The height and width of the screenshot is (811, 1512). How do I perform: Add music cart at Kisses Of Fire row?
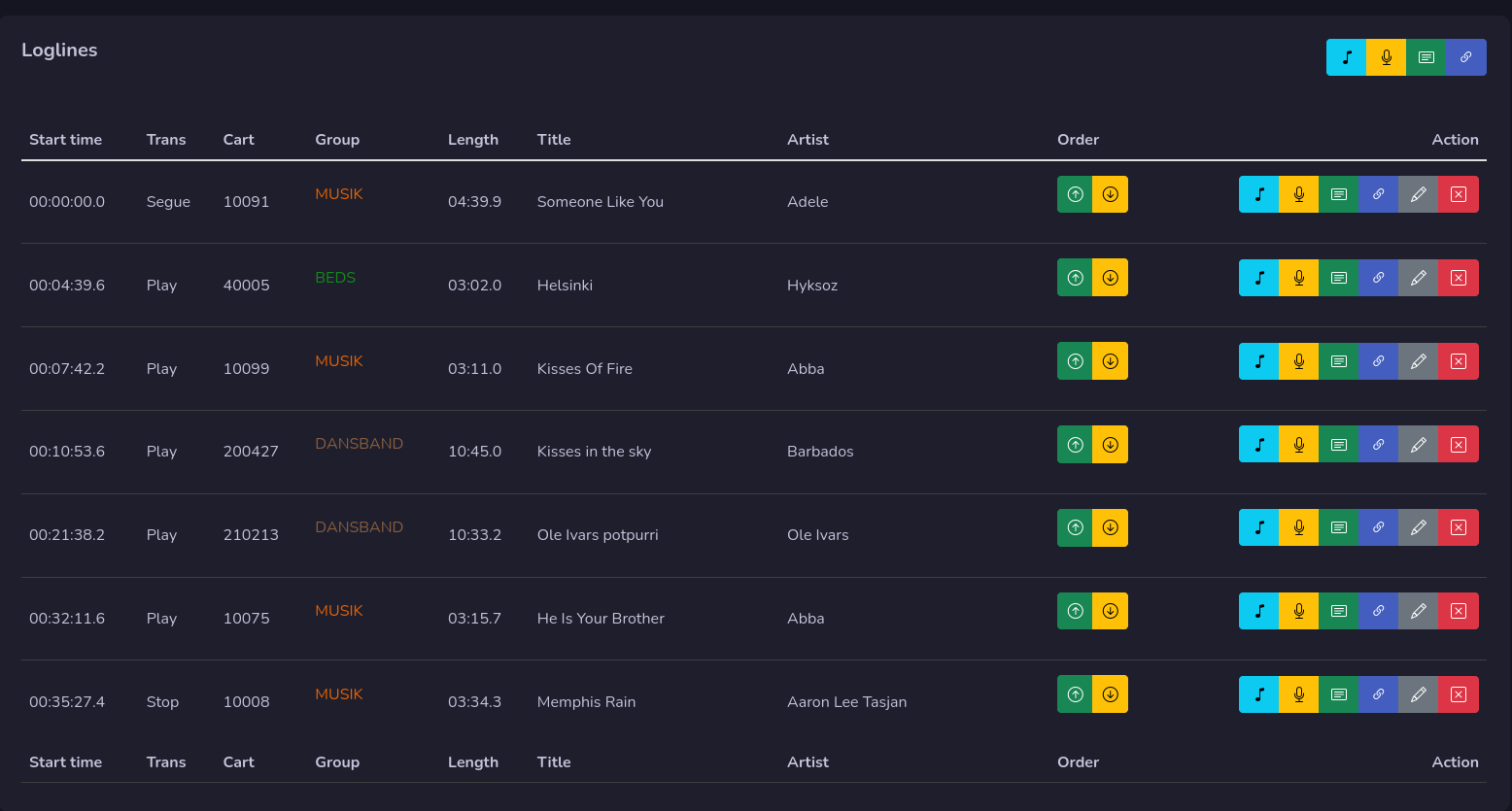[1258, 361]
